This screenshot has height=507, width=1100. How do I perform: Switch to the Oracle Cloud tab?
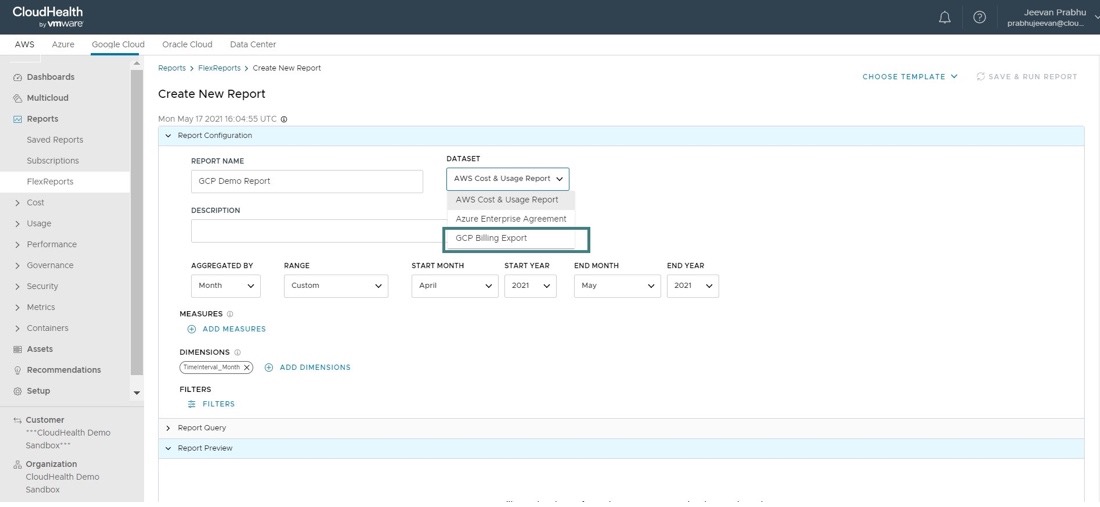click(187, 44)
